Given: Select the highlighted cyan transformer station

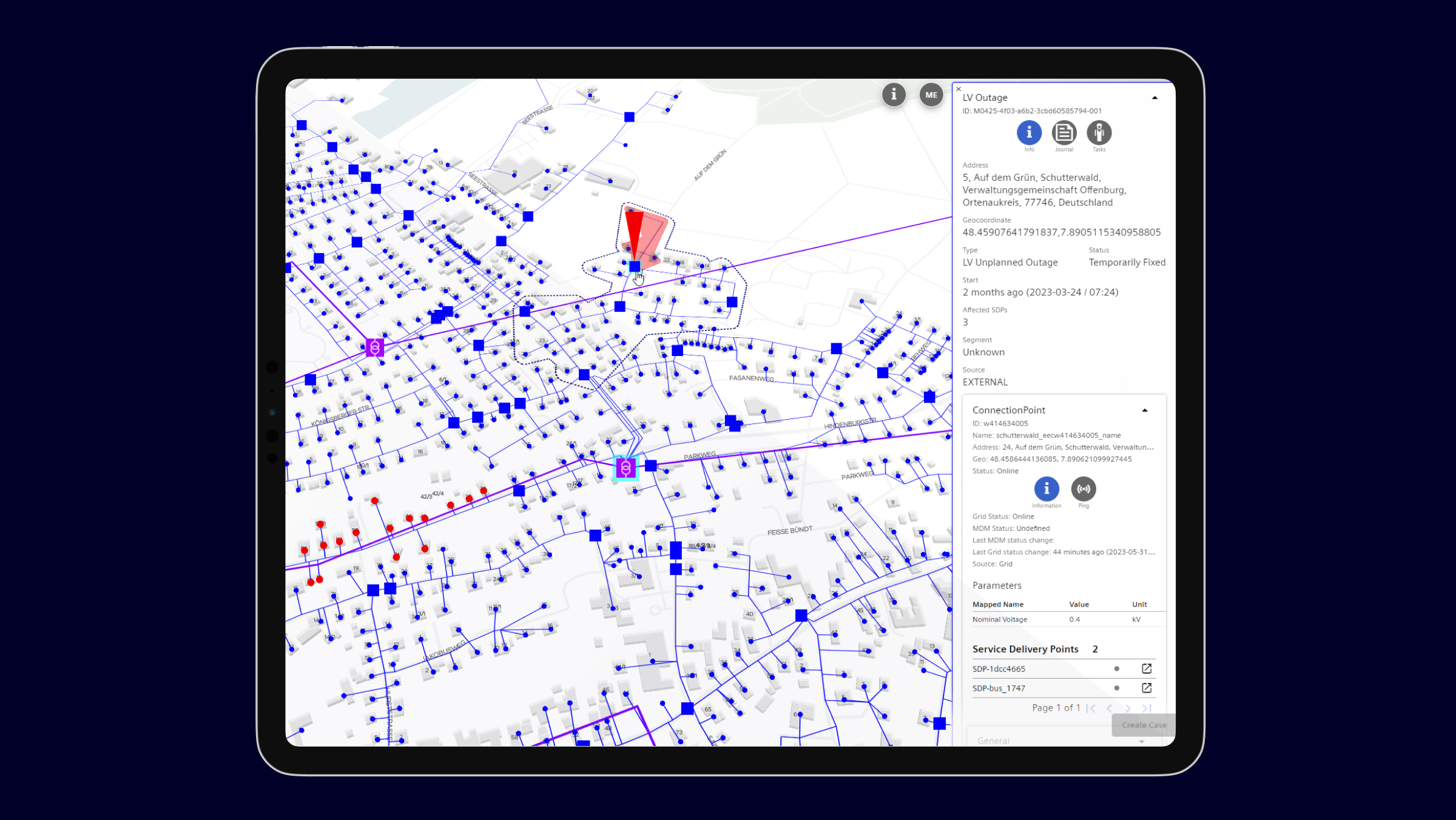Looking at the screenshot, I should (625, 468).
